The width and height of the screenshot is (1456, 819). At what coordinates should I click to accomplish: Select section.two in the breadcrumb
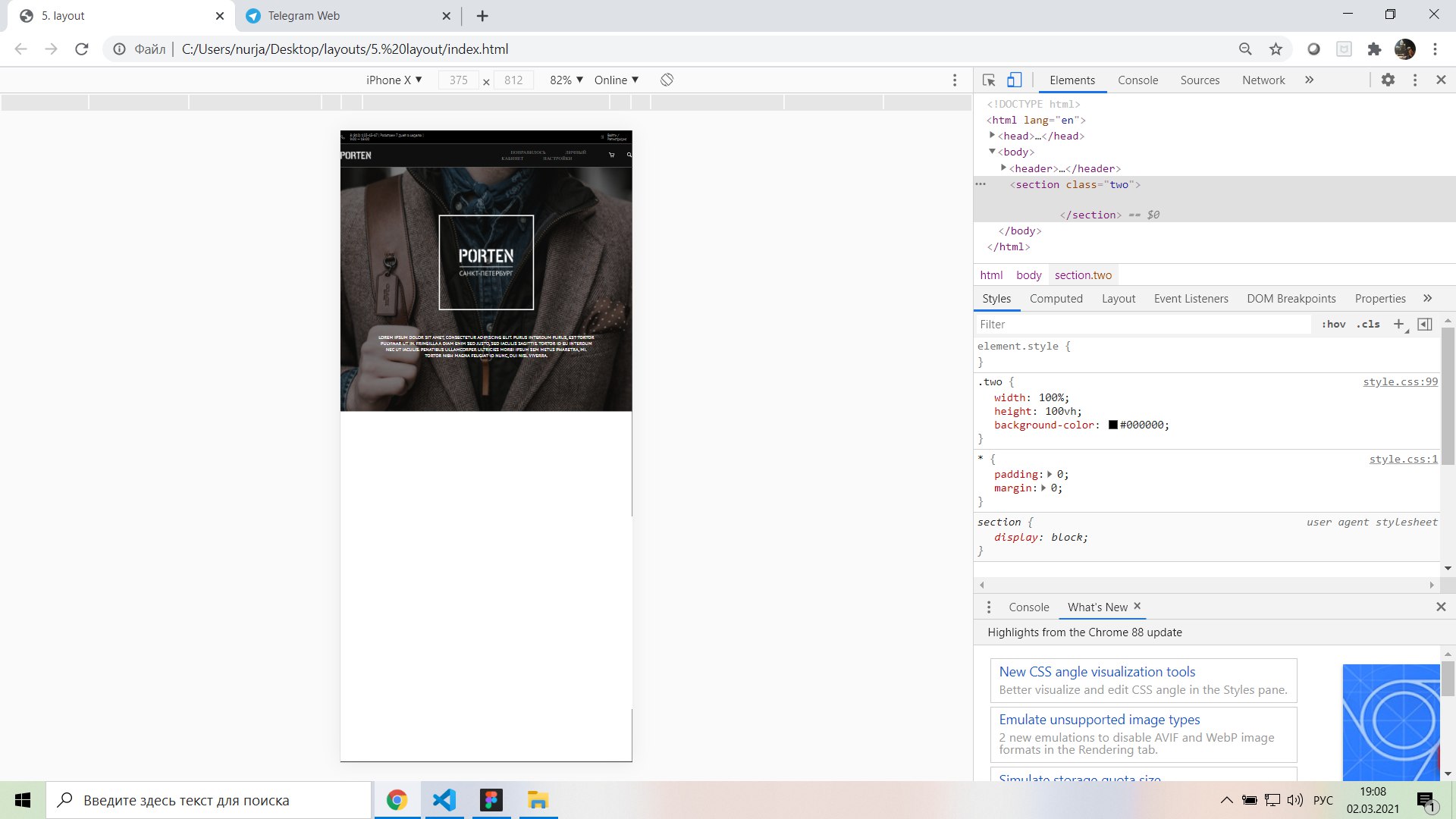(x=1083, y=275)
